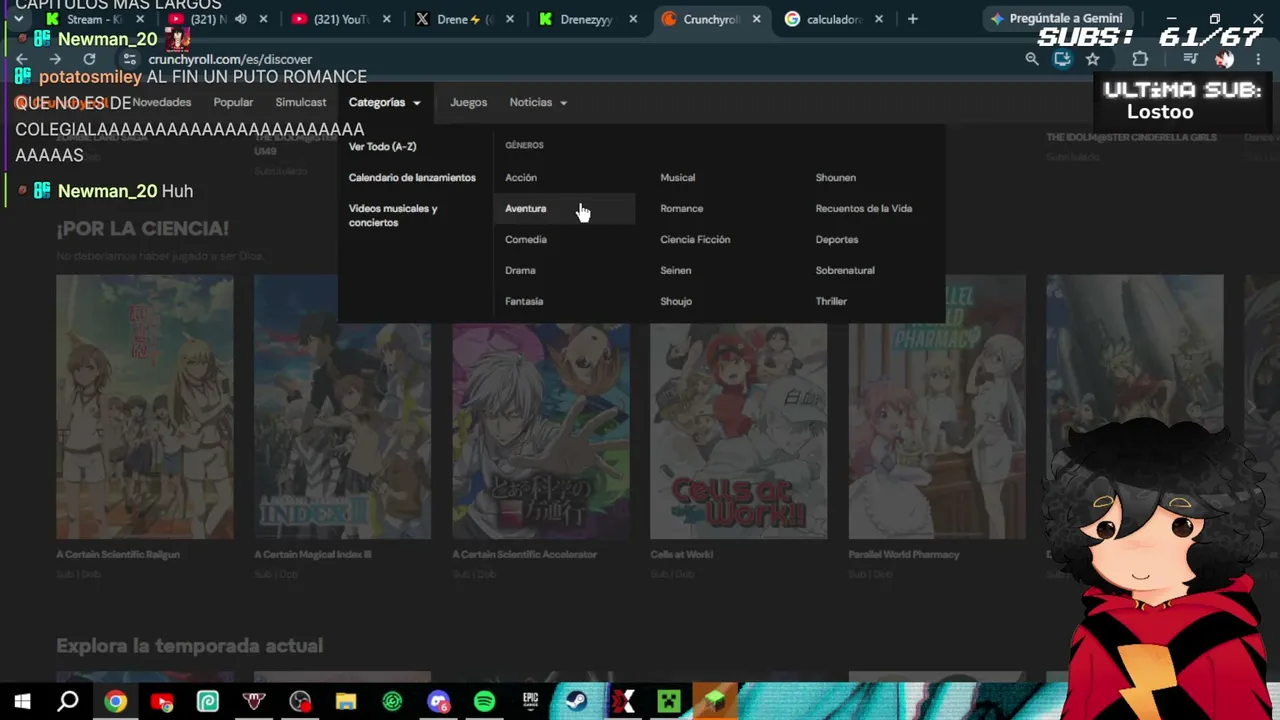Open the Windows Start menu
Image resolution: width=1280 pixels, height=720 pixels.
tap(22, 702)
